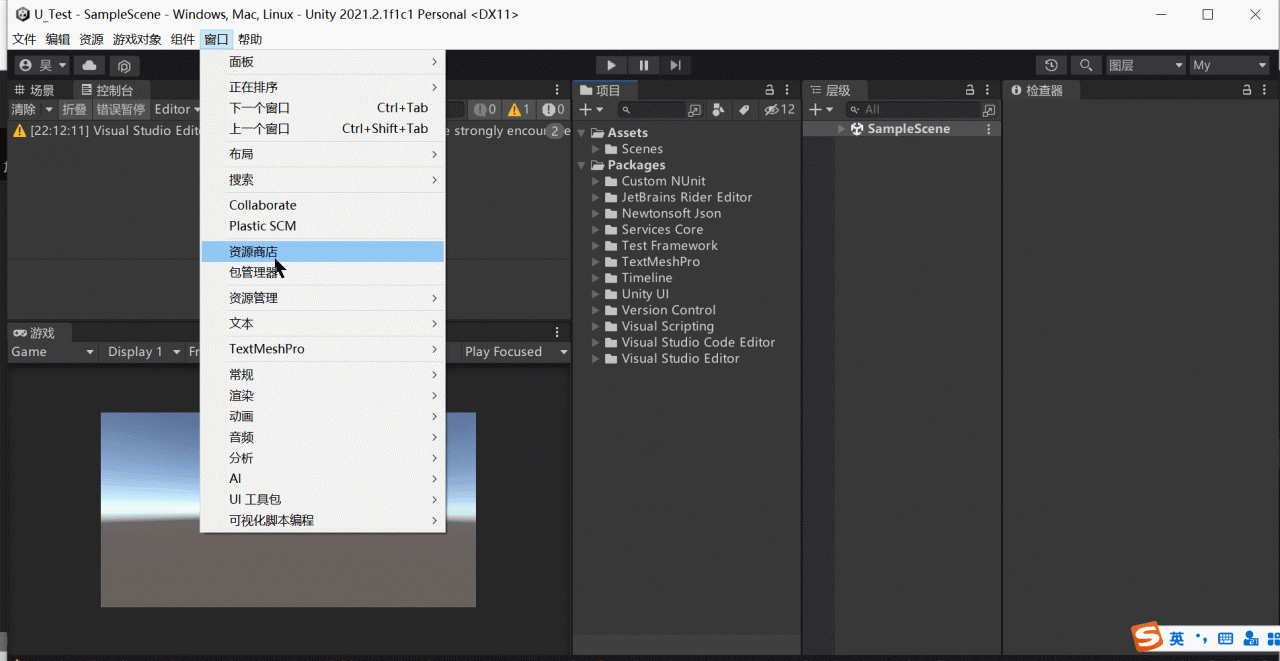The image size is (1280, 661).
Task: Click the Step frame button
Action: point(676,65)
